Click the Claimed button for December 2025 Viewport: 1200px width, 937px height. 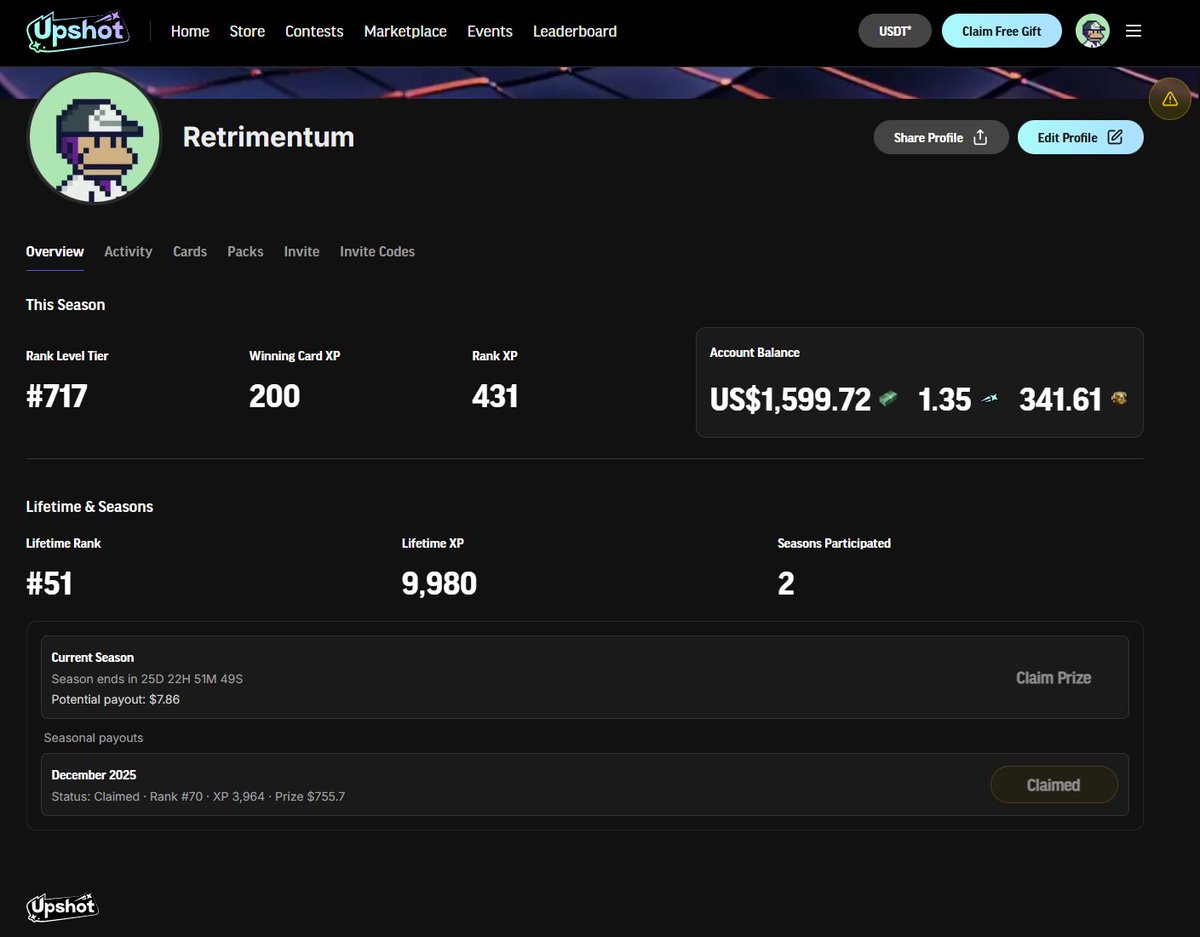click(x=1053, y=785)
